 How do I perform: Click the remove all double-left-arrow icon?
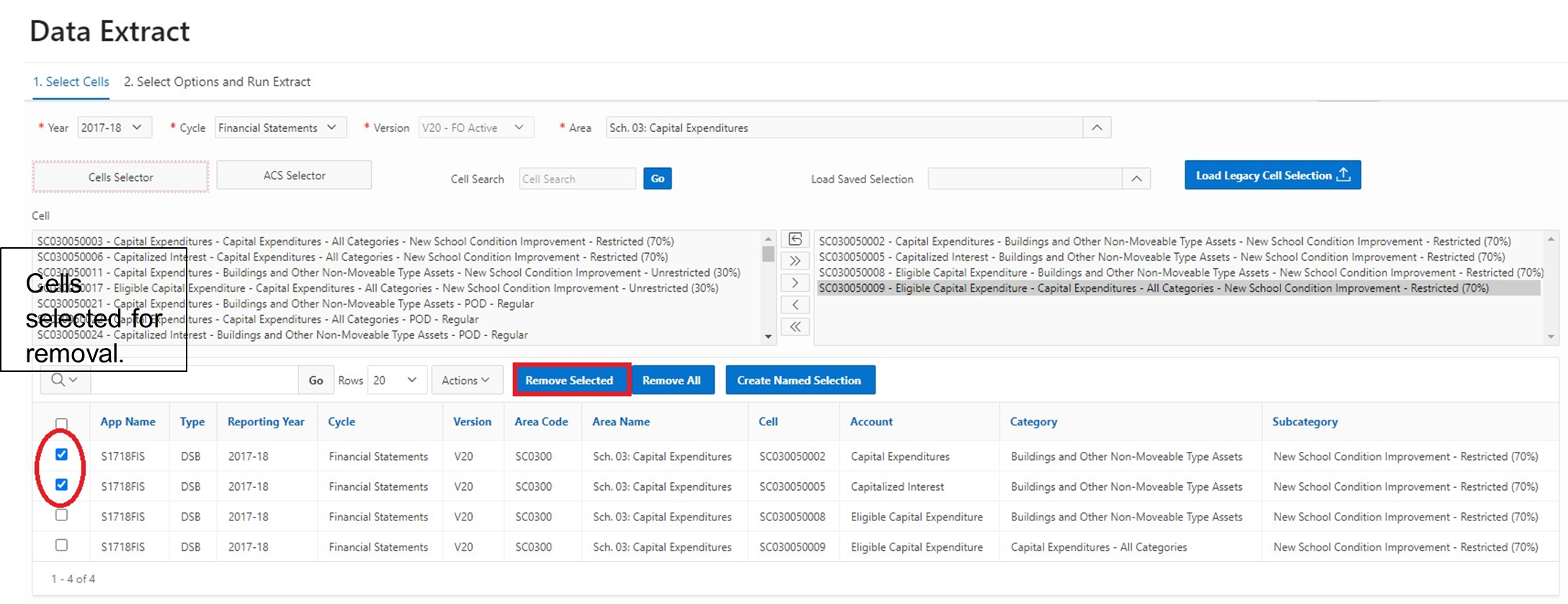[795, 327]
